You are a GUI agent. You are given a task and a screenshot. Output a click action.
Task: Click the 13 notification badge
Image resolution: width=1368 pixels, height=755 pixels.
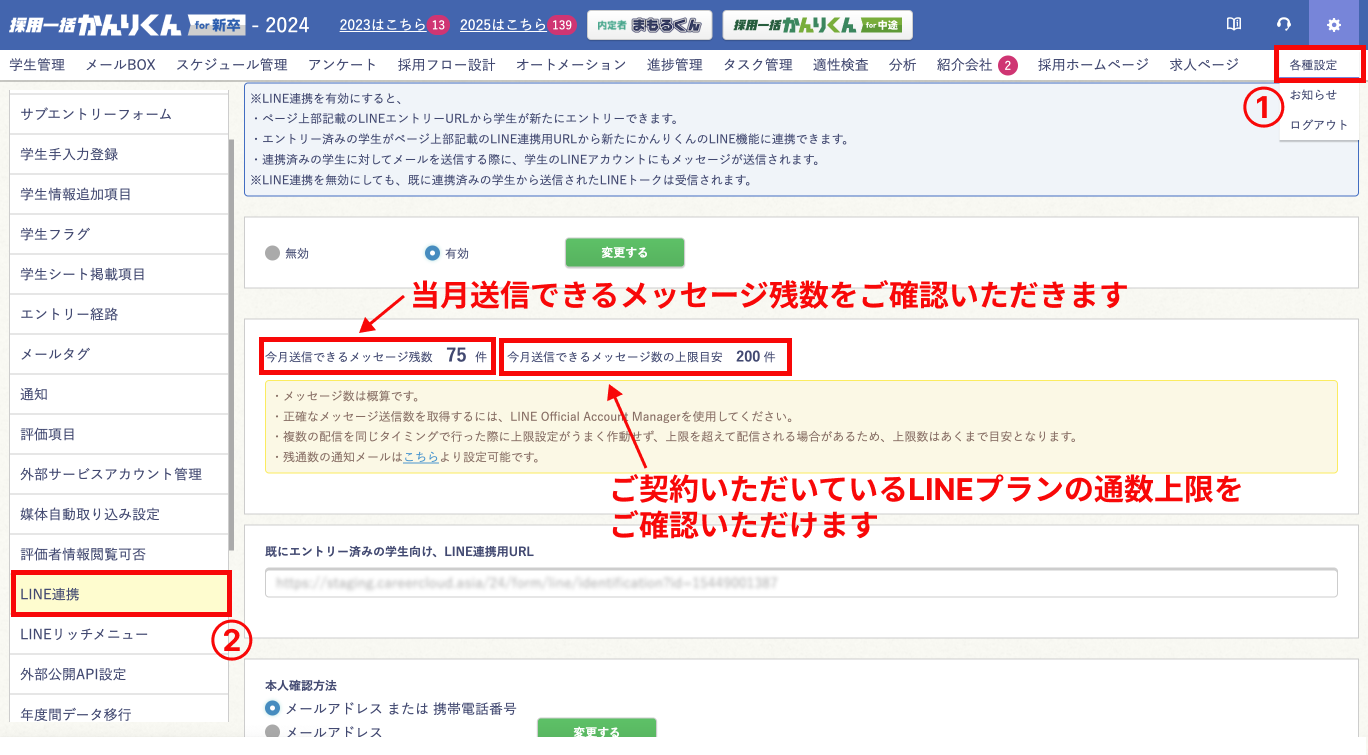[x=438, y=25]
